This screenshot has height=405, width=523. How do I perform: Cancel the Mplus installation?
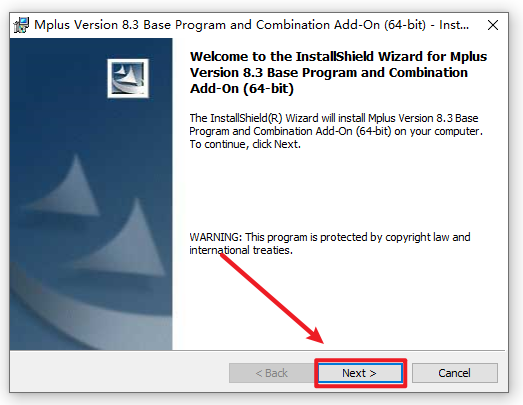pos(455,373)
